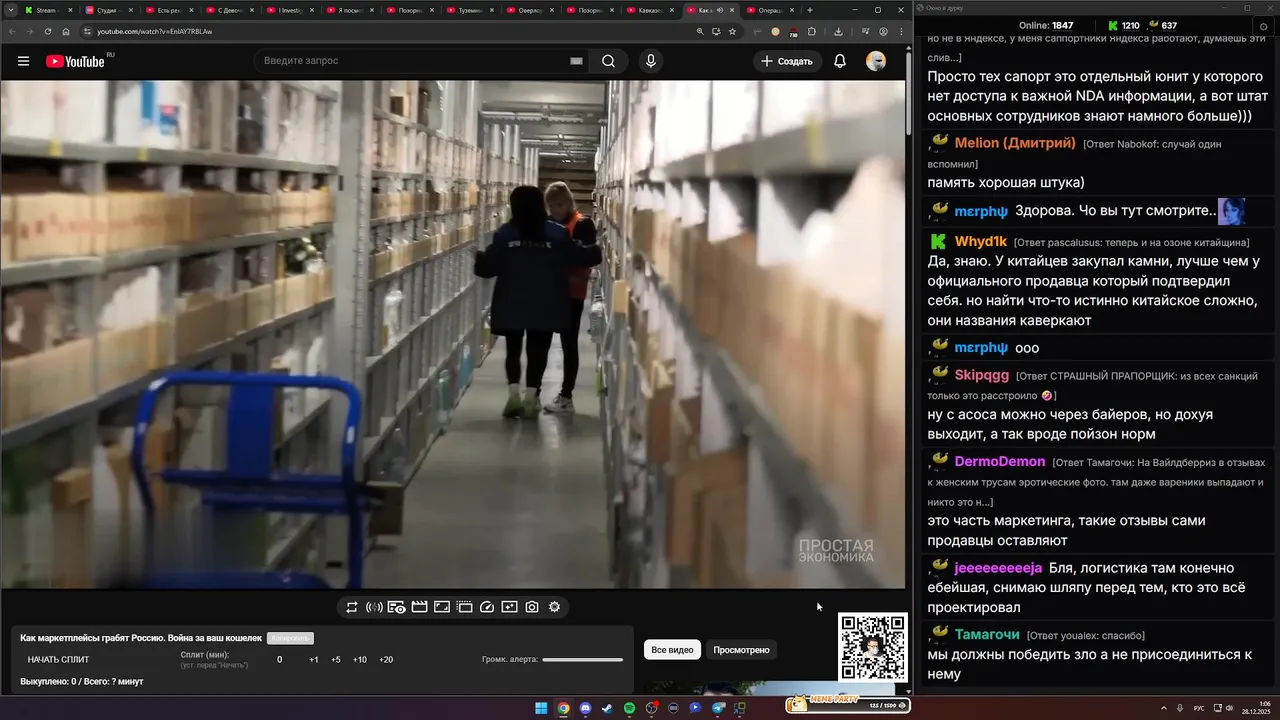Adjust the Громк. алерта volume slider

582,660
